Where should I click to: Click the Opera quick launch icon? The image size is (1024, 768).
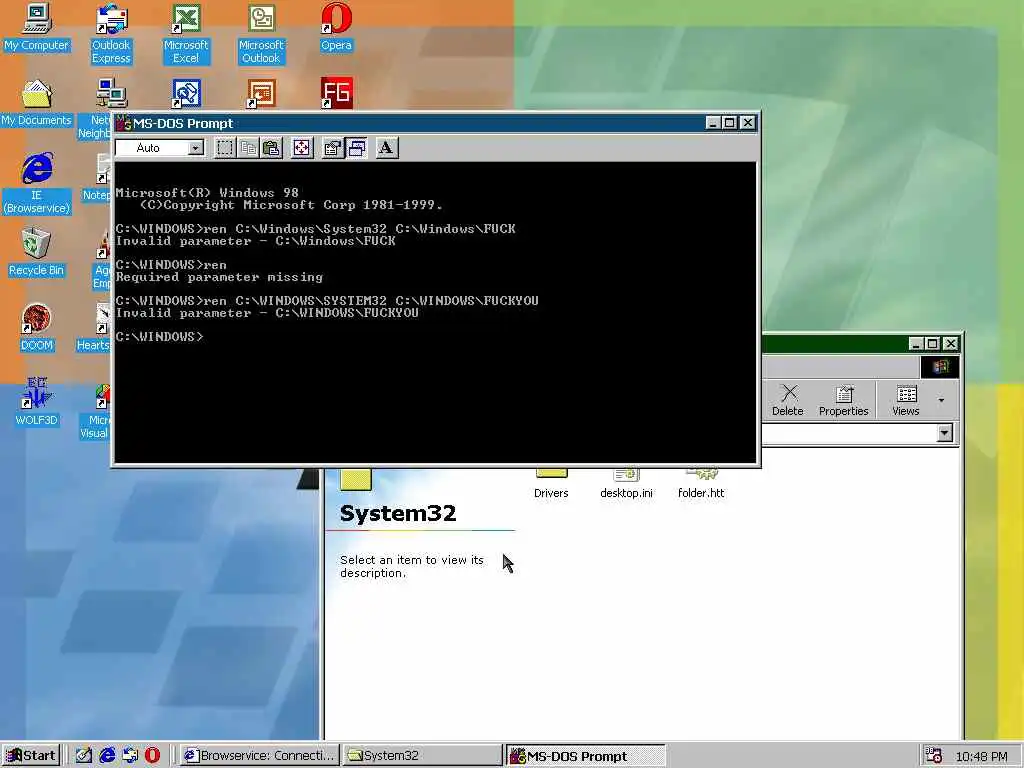[152, 756]
